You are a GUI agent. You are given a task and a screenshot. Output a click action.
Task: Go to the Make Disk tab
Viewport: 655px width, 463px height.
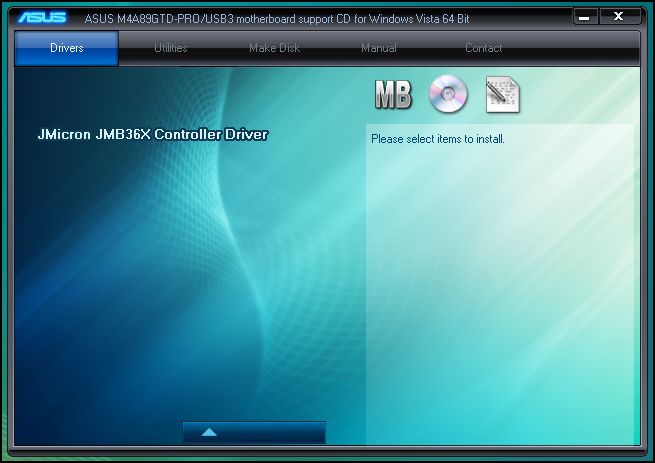(274, 48)
